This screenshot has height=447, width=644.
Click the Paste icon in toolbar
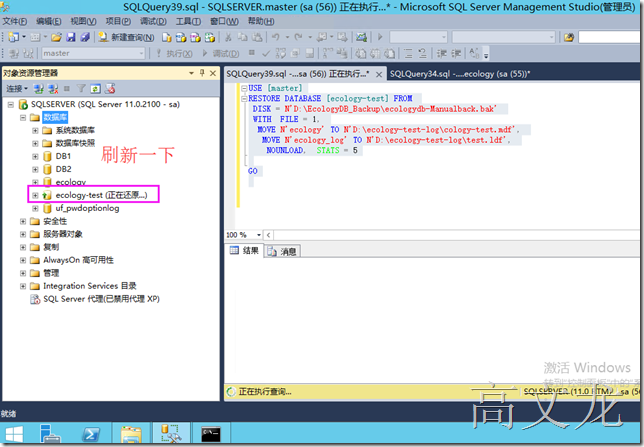pos(257,37)
